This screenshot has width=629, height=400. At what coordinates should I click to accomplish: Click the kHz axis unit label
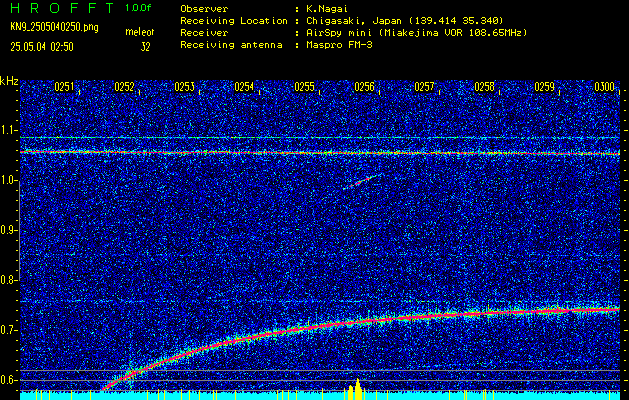9,81
